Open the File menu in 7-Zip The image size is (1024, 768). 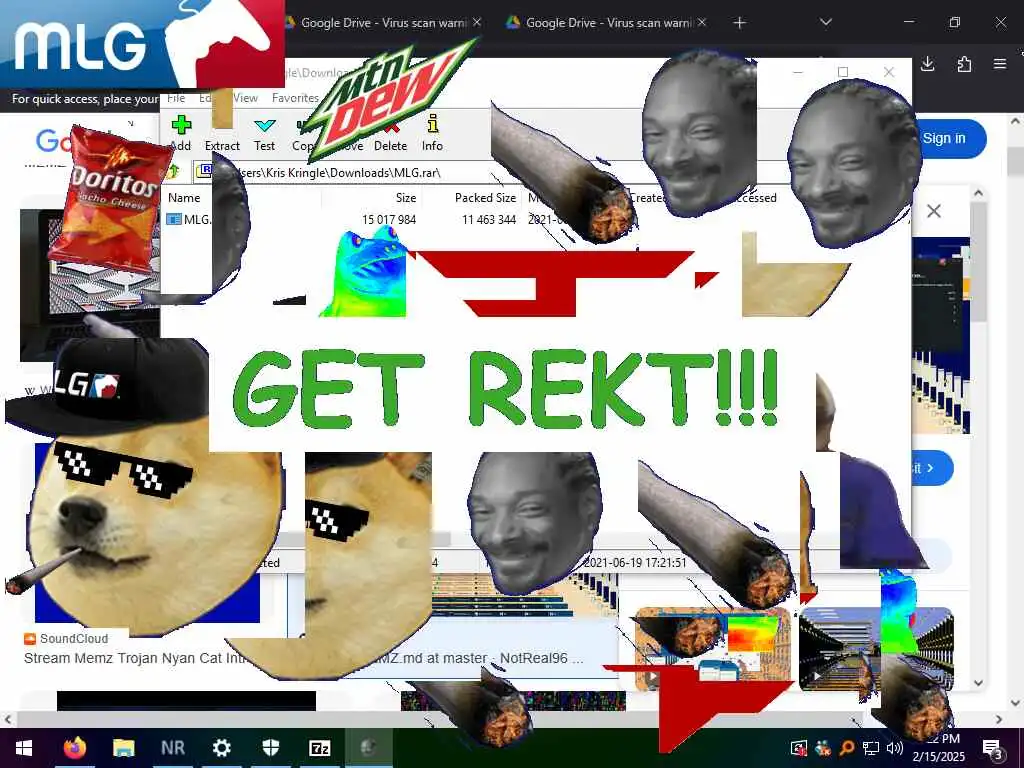point(176,98)
